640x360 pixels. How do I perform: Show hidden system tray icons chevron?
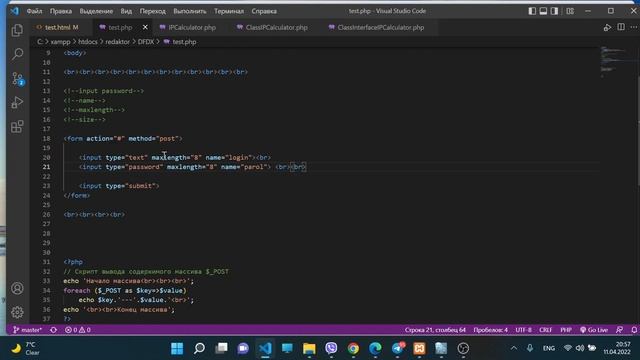point(514,348)
